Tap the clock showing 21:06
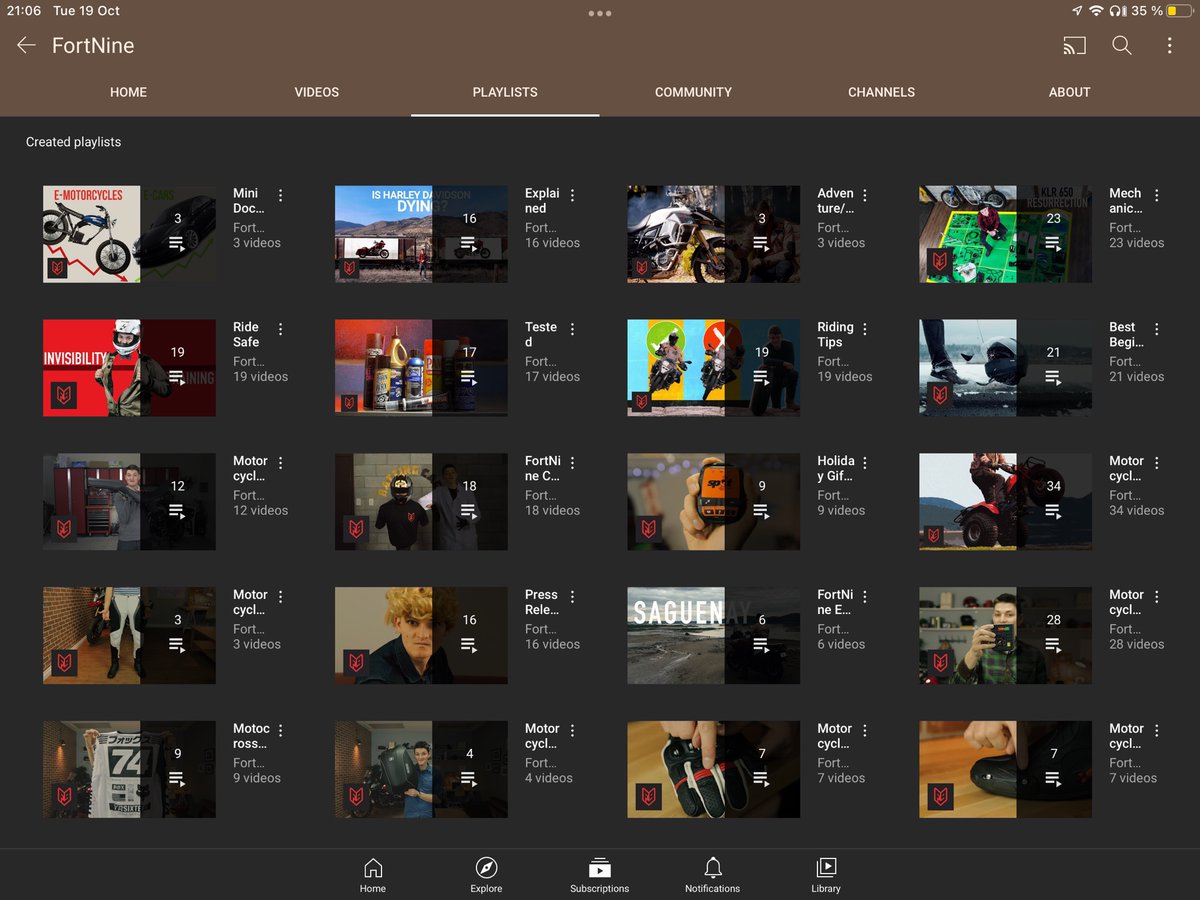 point(24,11)
